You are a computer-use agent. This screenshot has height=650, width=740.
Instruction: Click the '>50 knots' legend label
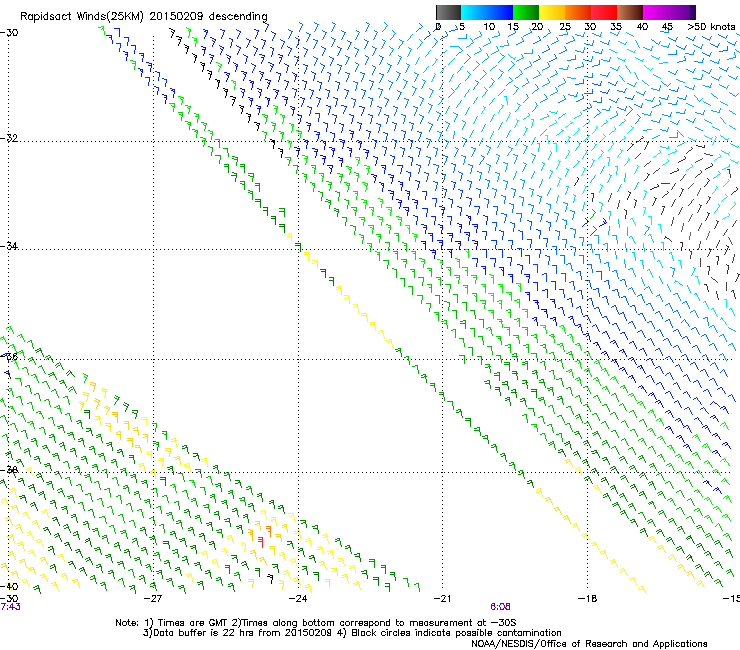pyautogui.click(x=712, y=27)
